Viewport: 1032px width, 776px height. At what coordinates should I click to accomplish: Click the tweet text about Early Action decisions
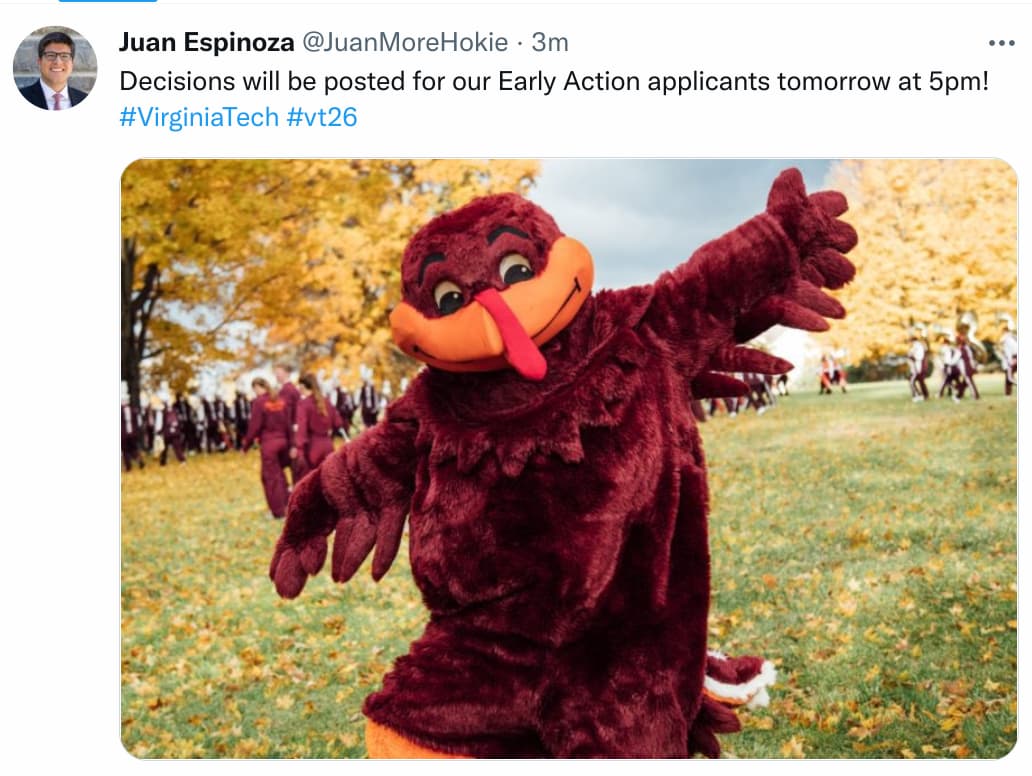pos(554,82)
